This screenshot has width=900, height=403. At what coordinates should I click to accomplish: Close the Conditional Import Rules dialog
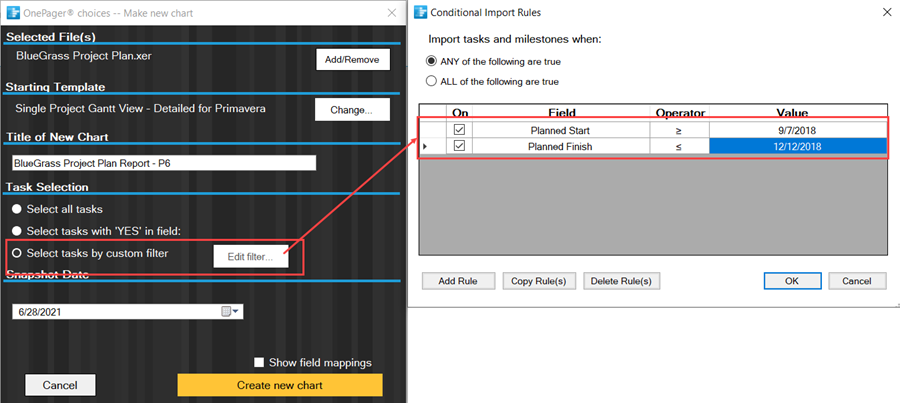(x=886, y=12)
